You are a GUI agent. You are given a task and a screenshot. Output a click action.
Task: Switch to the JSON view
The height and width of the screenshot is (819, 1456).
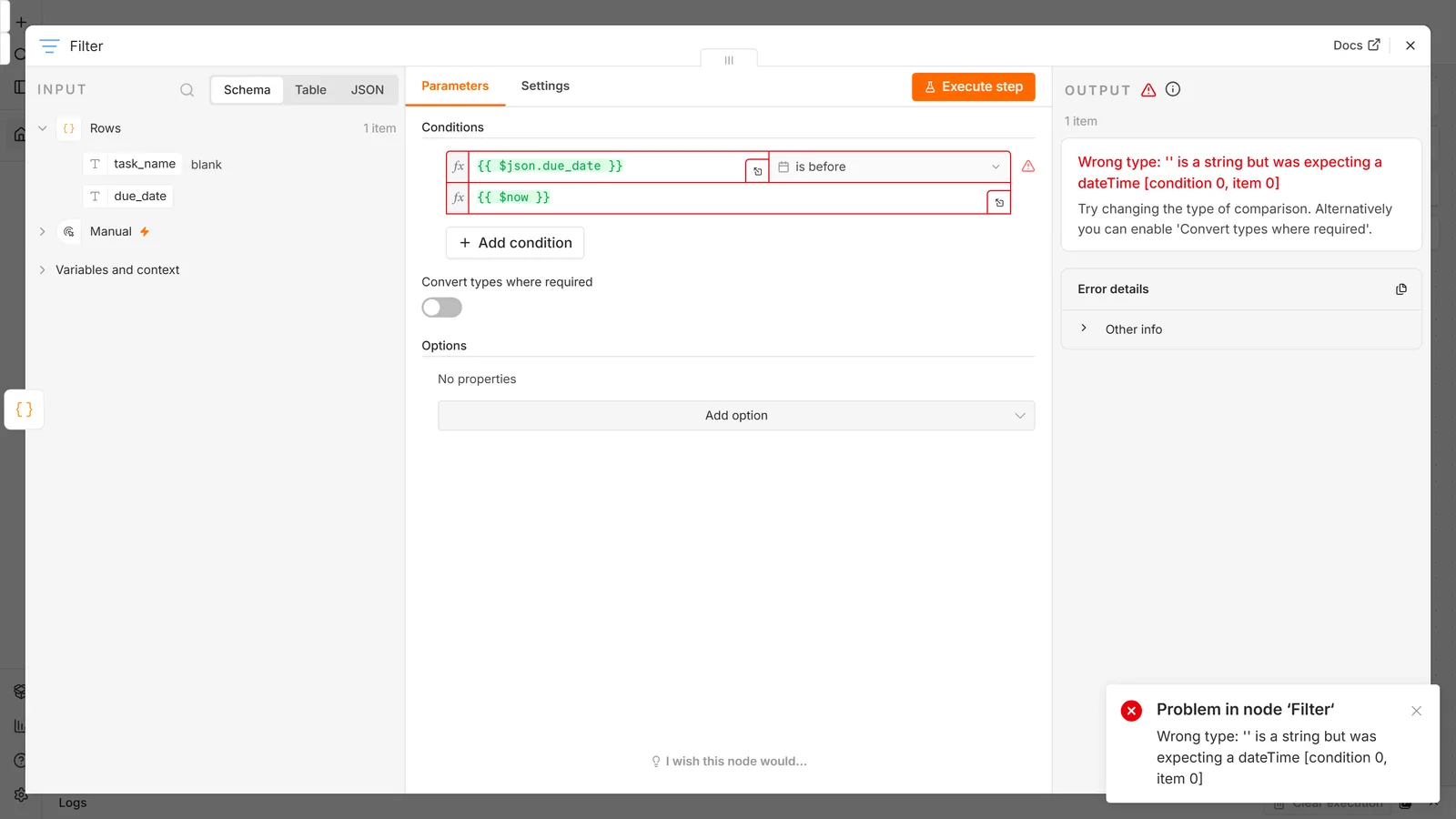[368, 89]
